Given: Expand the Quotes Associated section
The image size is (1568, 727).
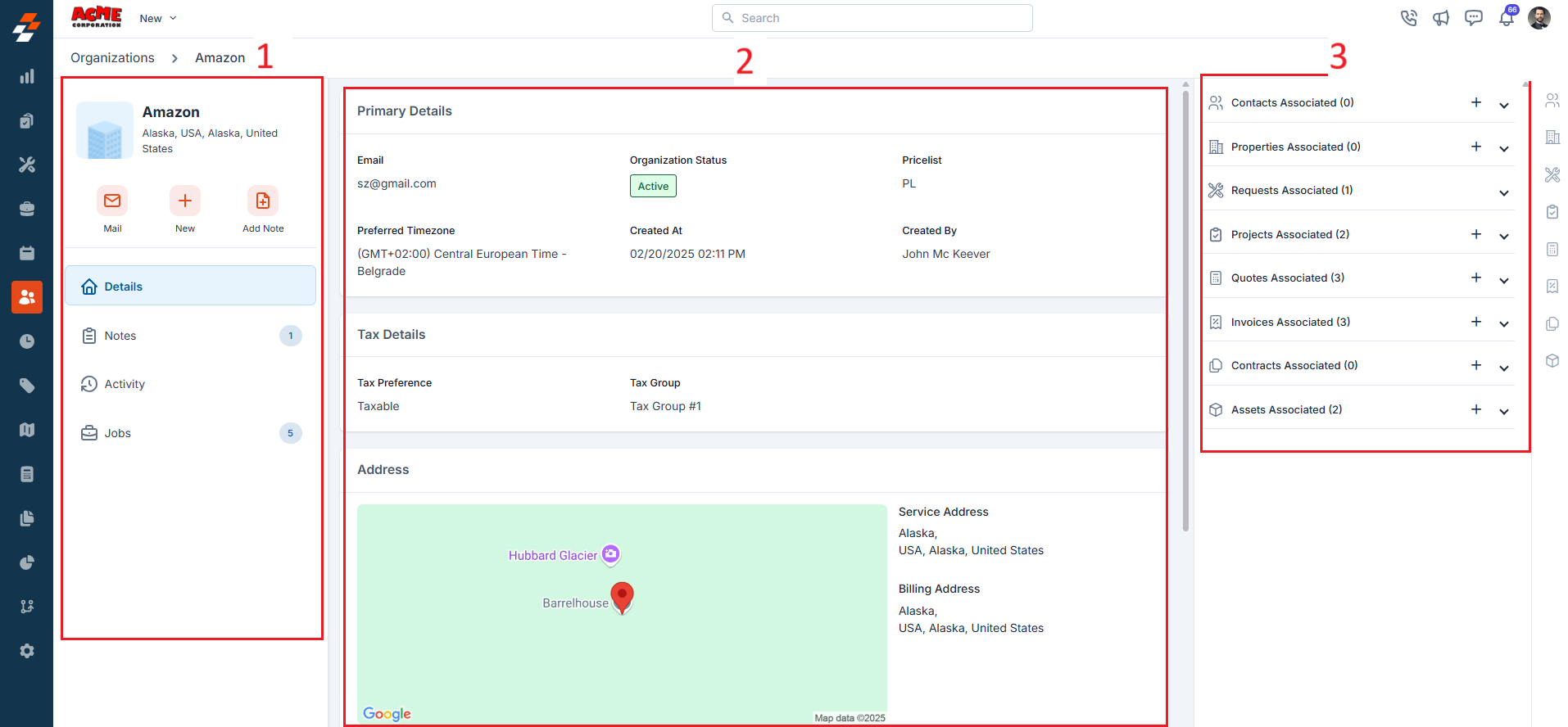Looking at the screenshot, I should tap(1504, 281).
